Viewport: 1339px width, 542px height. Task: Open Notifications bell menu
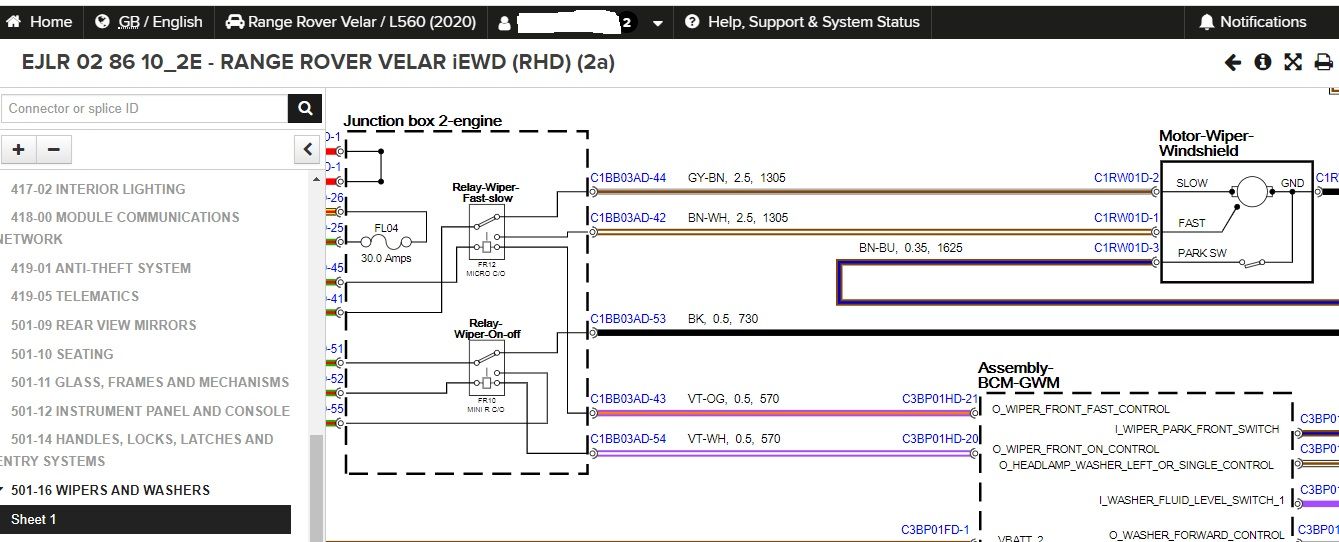pos(1252,21)
